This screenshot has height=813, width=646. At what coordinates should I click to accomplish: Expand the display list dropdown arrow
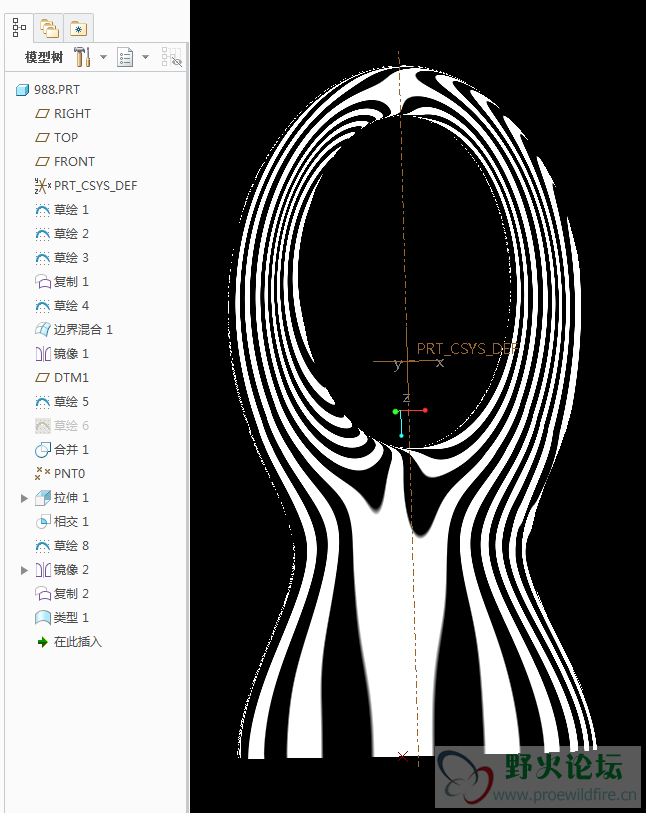coord(146,57)
